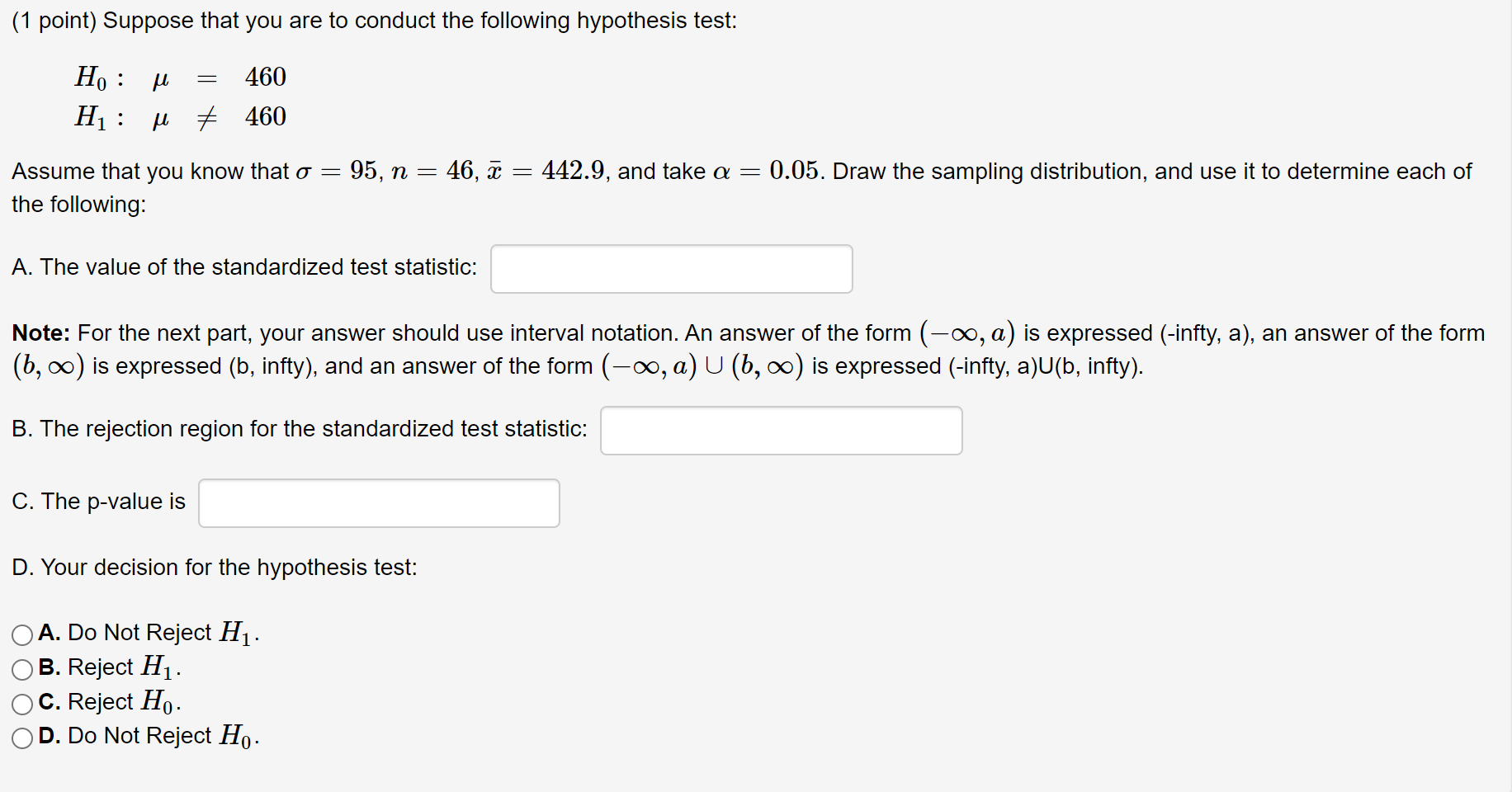Click the heading D Your decision text
The height and width of the screenshot is (792, 1512).
215,568
